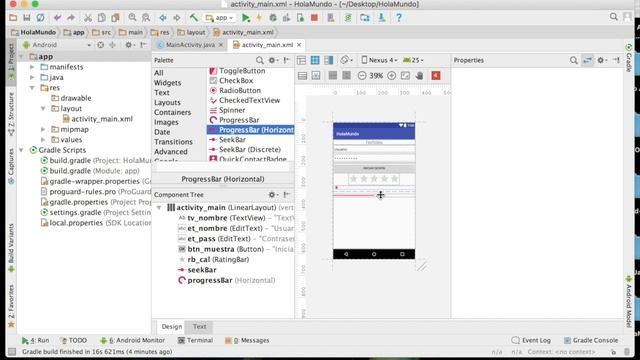Click the Cut scissors icon
Screen dimensions: 640x360
(x=88, y=18)
